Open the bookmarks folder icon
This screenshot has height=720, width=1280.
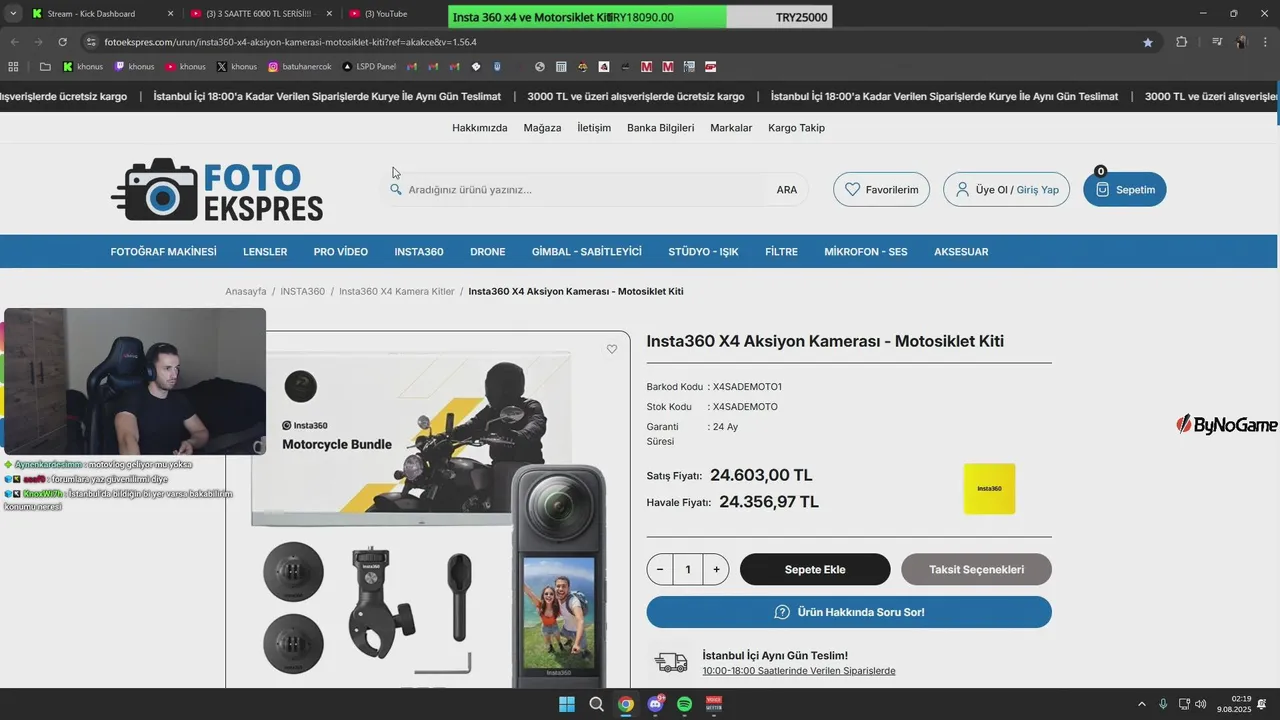[x=45, y=67]
